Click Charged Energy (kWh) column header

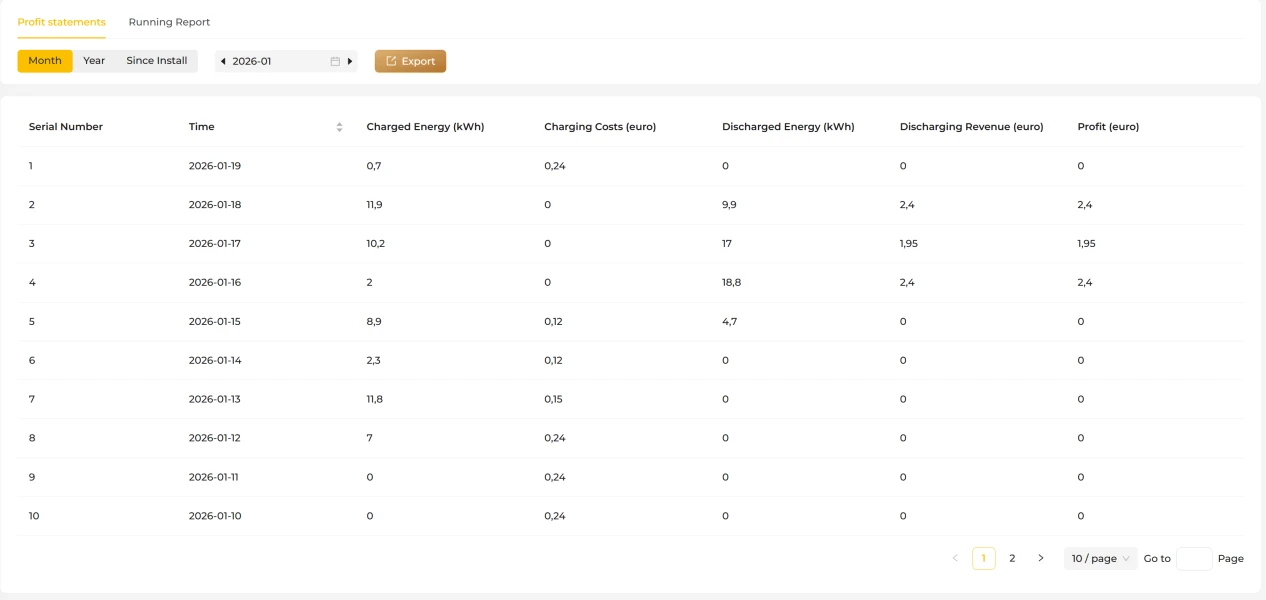pyautogui.click(x=425, y=127)
